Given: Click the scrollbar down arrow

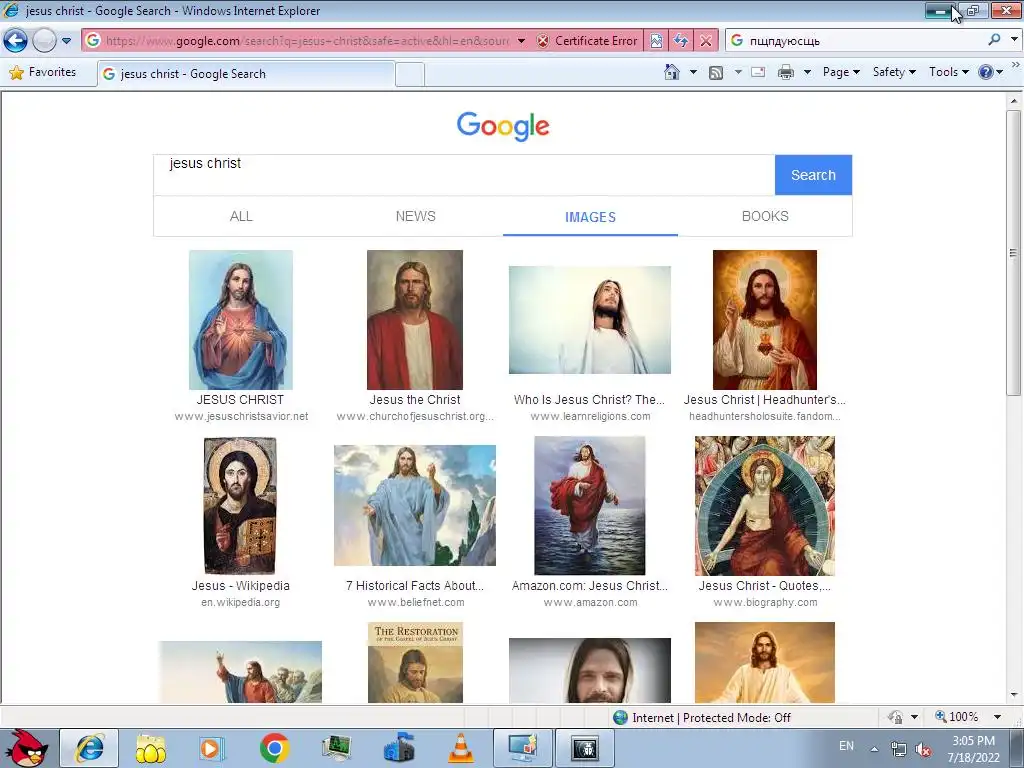Looking at the screenshot, I should [1014, 695].
